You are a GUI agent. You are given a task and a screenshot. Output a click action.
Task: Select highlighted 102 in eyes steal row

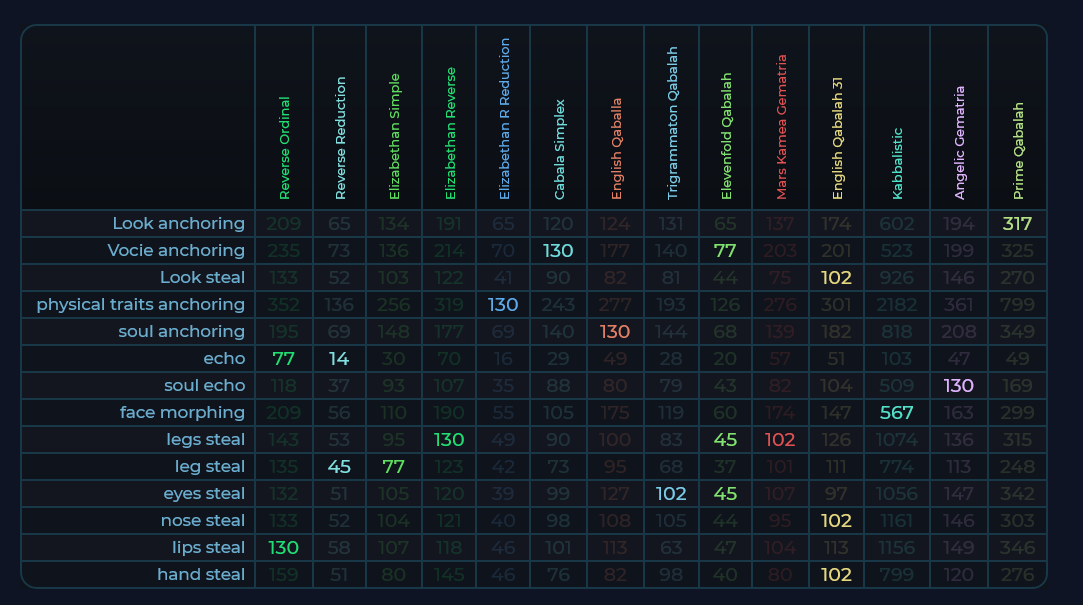[x=671, y=494]
